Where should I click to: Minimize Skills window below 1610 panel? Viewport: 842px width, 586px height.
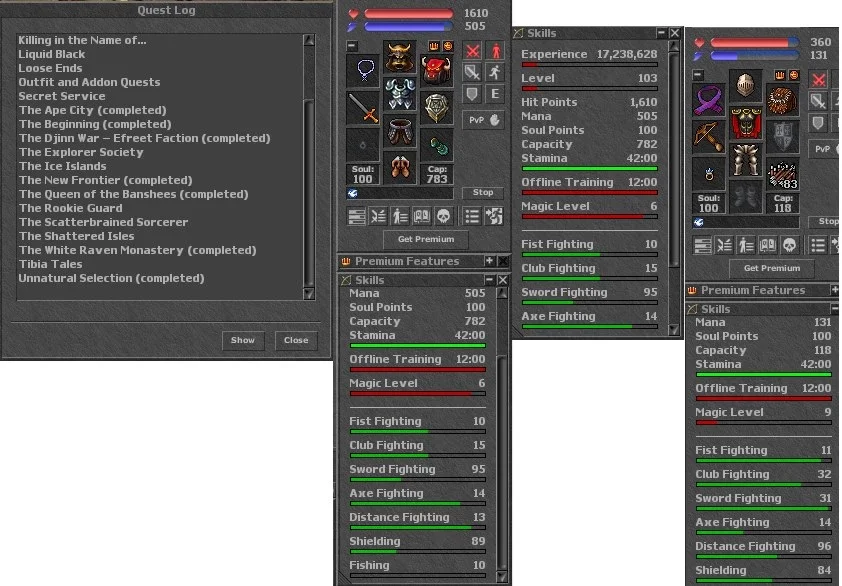(x=489, y=280)
